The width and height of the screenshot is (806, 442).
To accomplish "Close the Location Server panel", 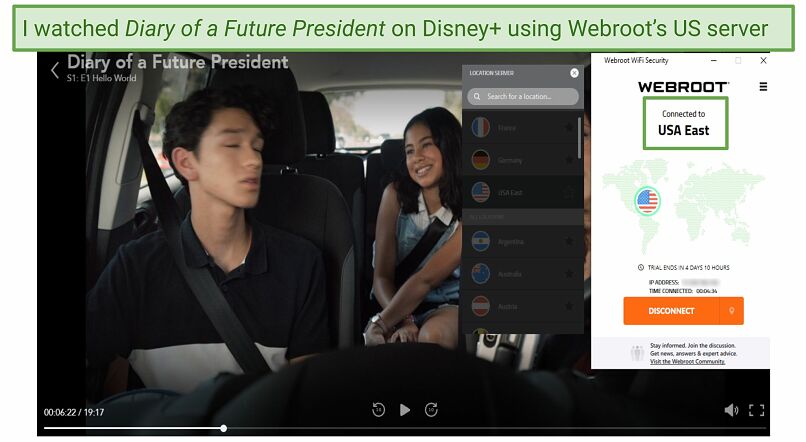I will point(574,73).
